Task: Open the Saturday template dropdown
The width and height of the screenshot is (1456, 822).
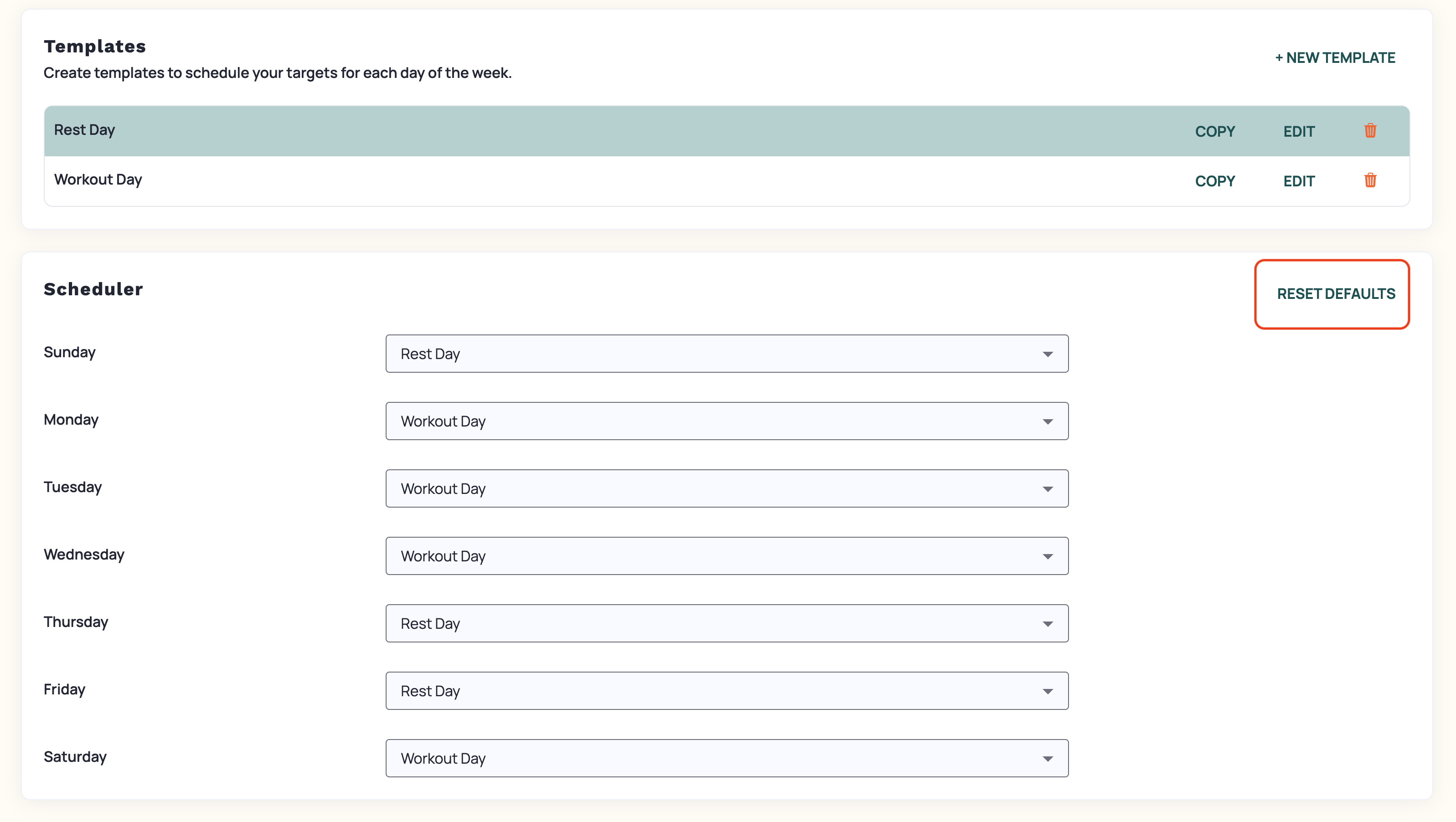Action: coord(727,758)
